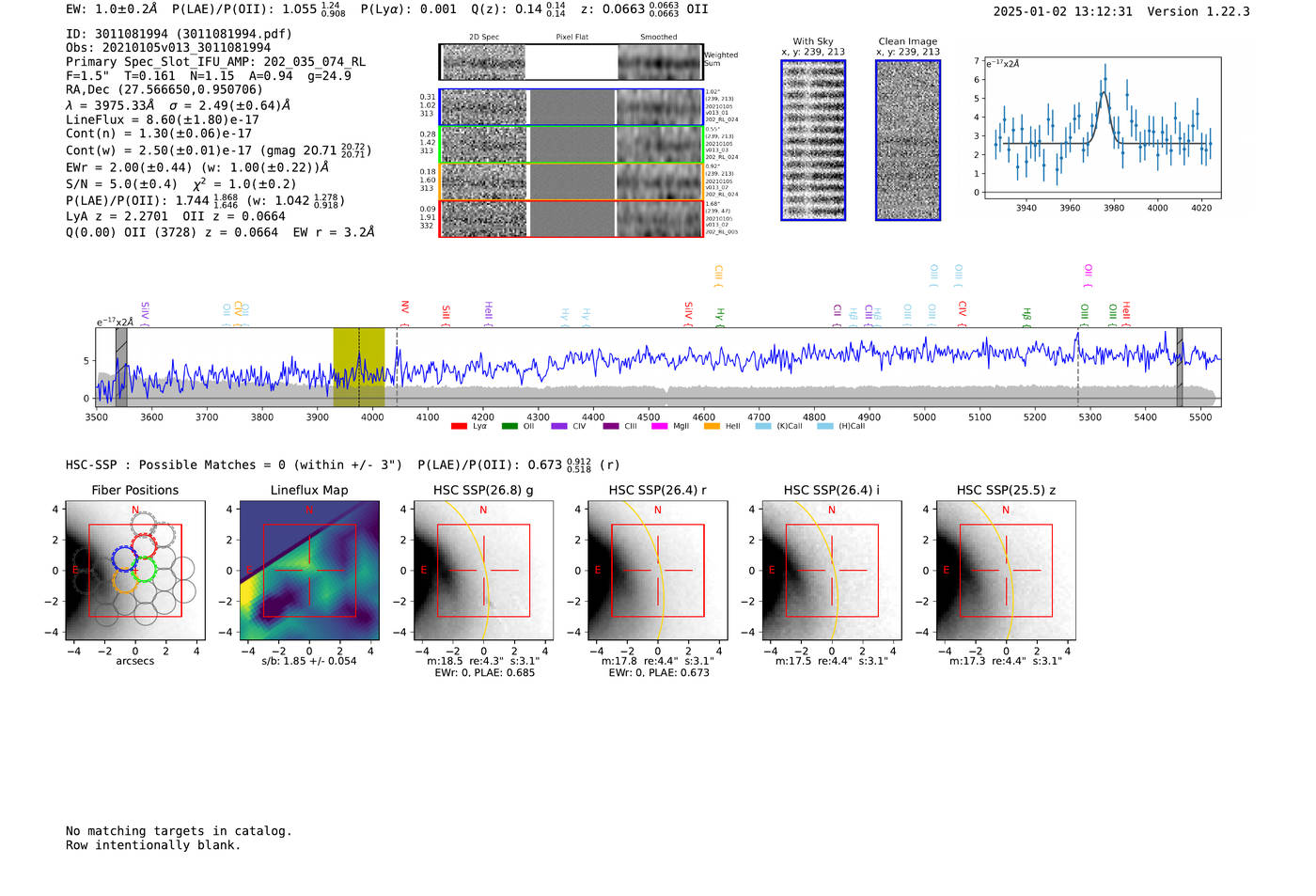Click the Obs: 20210105v013_3011081994 line
1316x896 pixels.
pos(168,48)
